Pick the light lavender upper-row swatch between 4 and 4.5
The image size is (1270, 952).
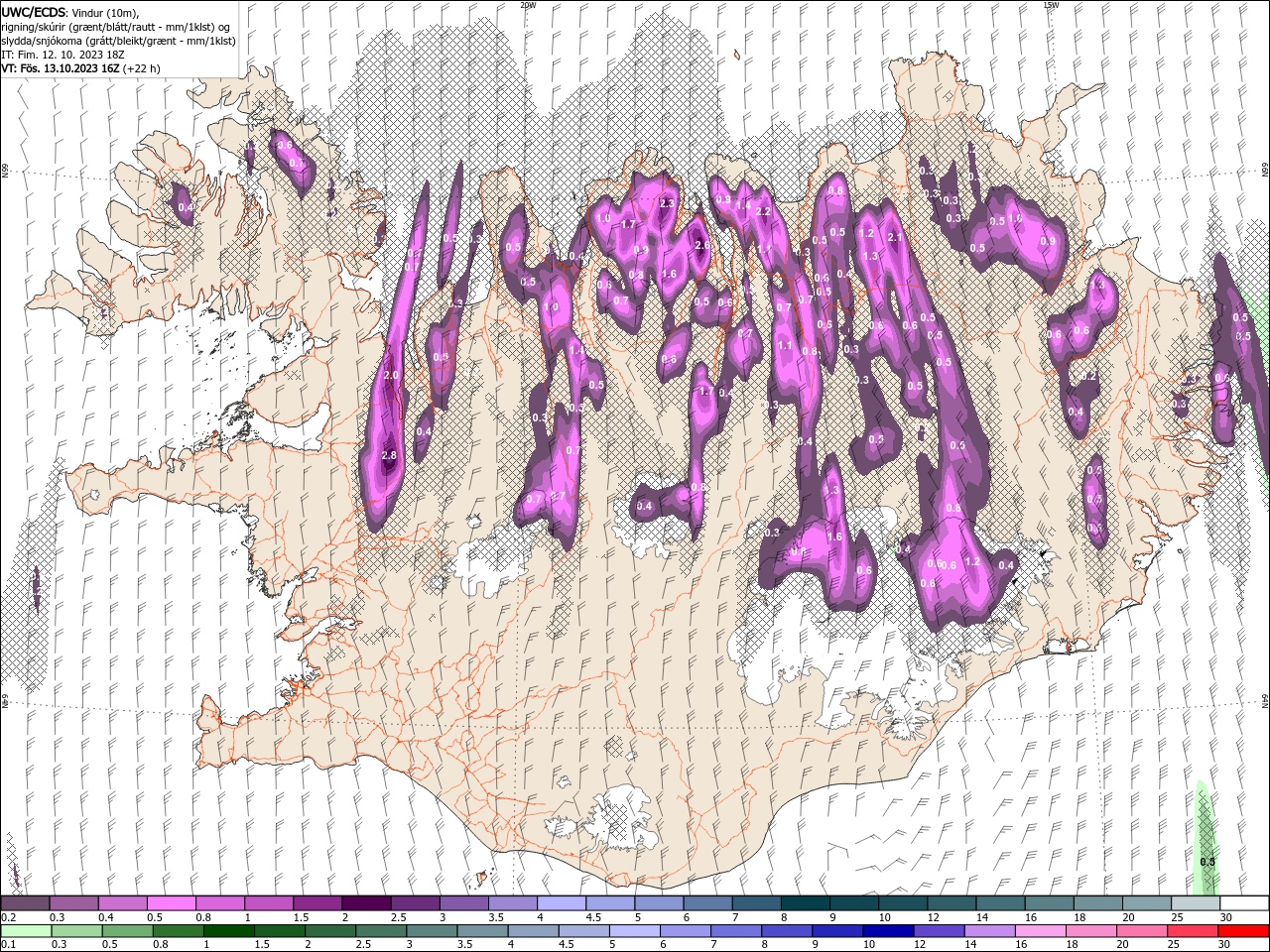tap(561, 902)
